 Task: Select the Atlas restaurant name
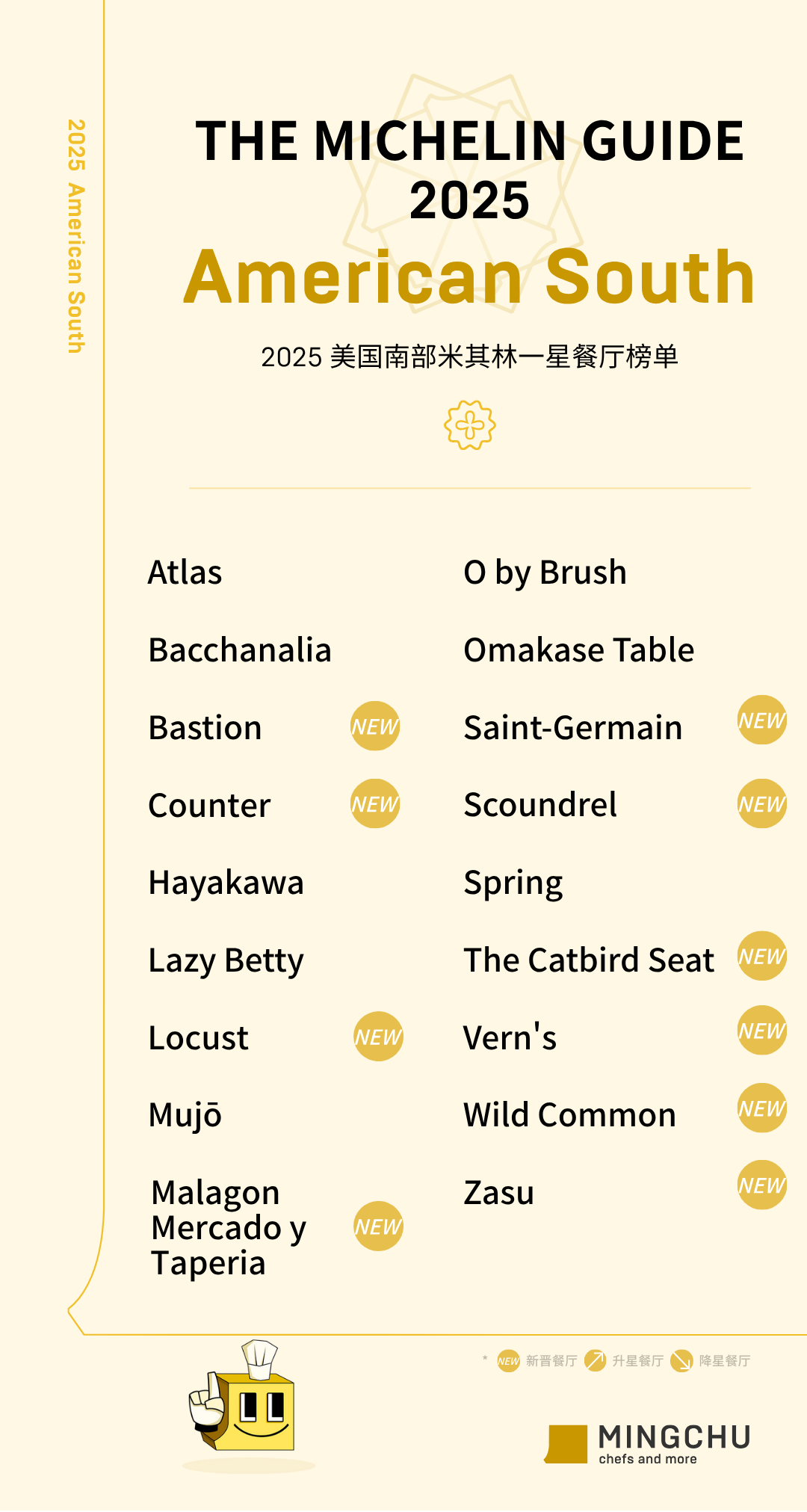coord(185,573)
